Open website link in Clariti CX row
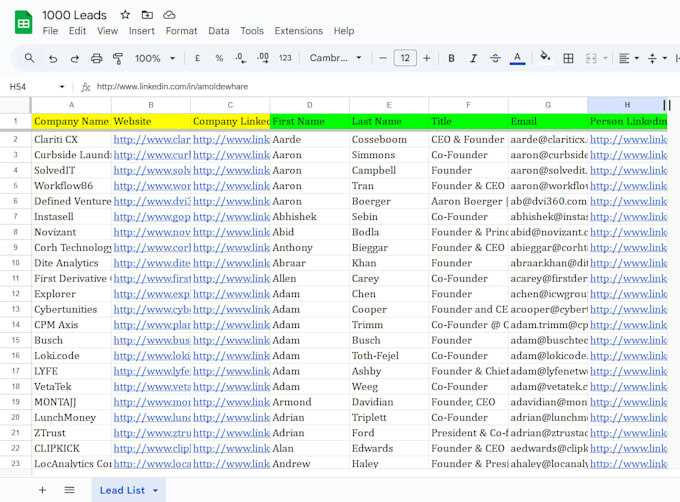 152,140
